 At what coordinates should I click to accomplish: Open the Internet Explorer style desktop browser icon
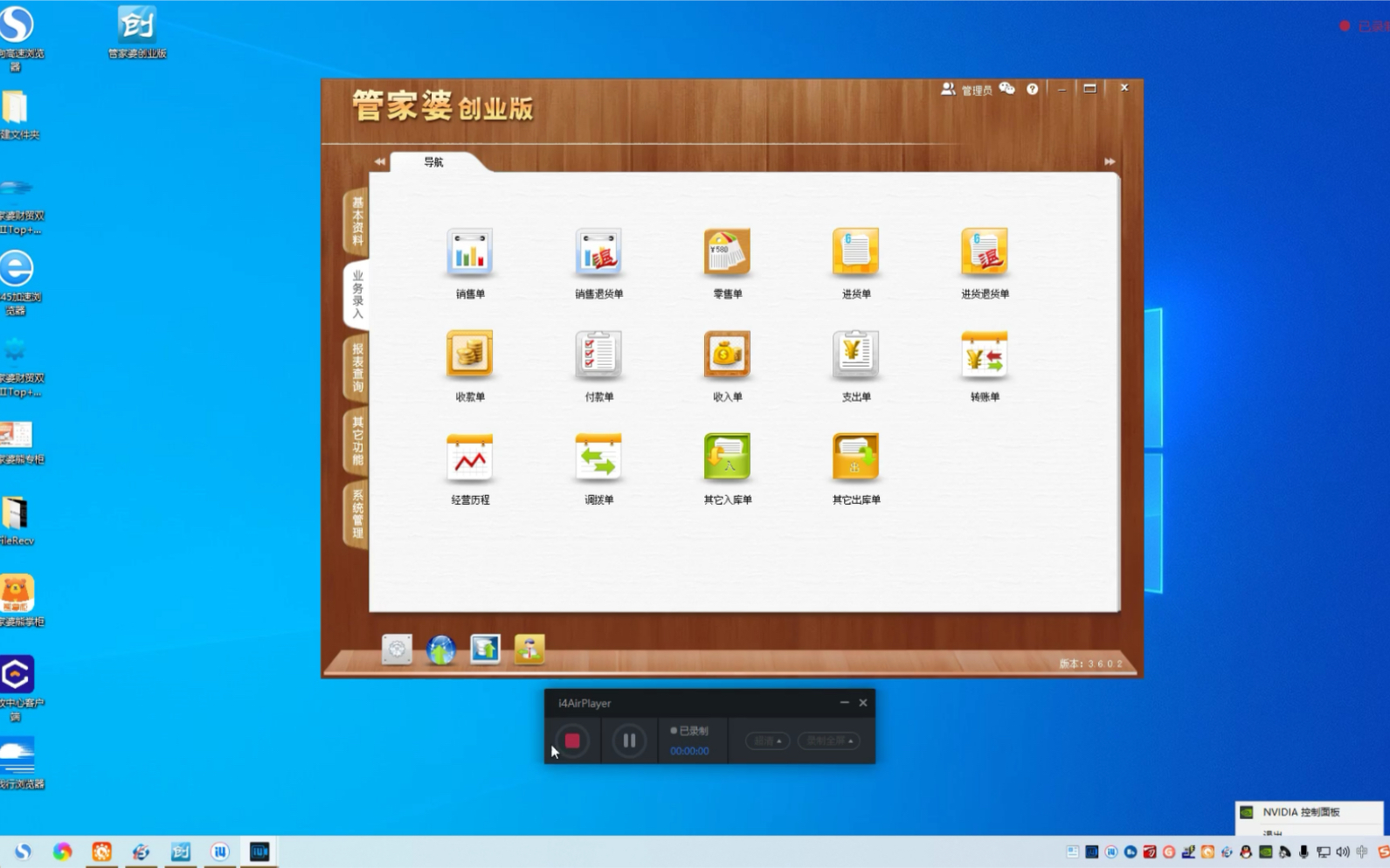(x=17, y=282)
